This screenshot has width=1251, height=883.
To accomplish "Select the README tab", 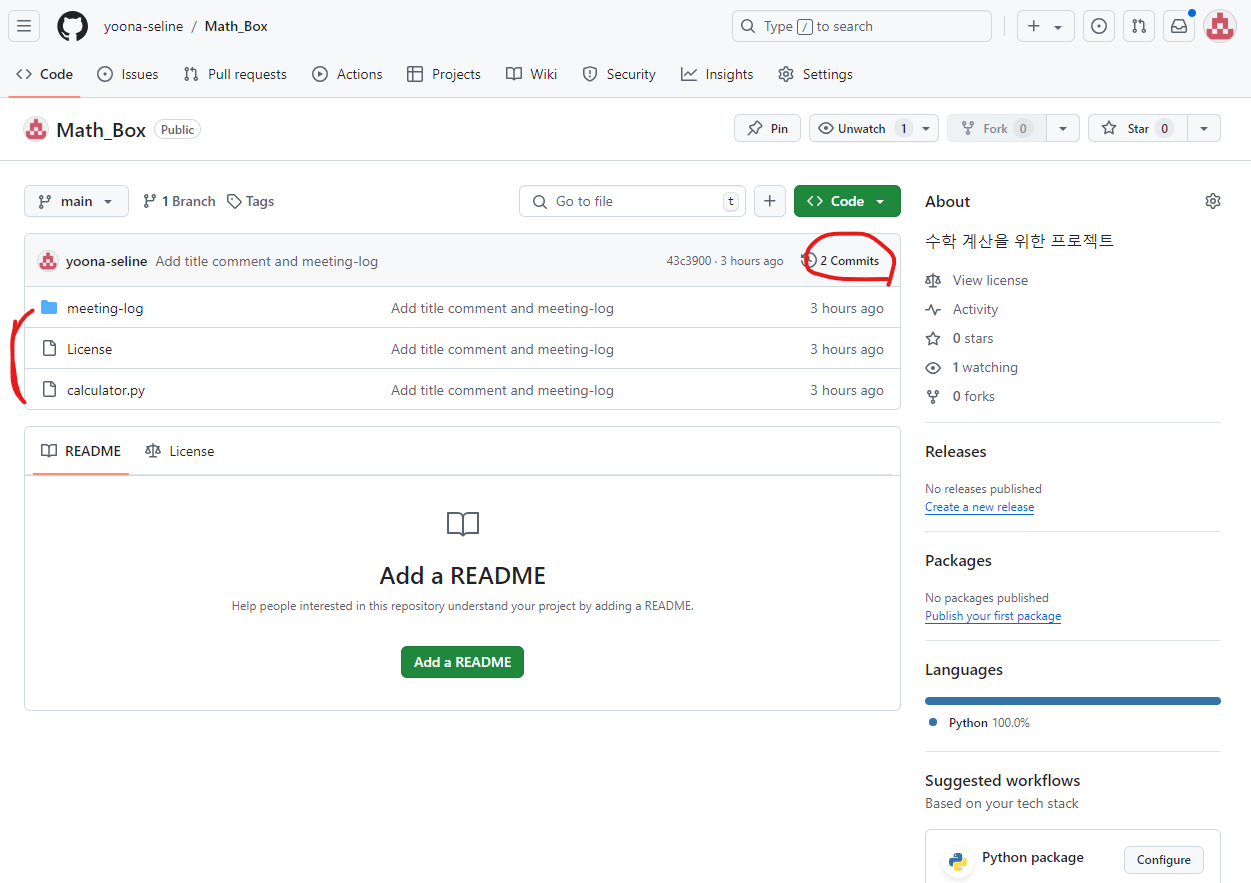I will [x=81, y=451].
